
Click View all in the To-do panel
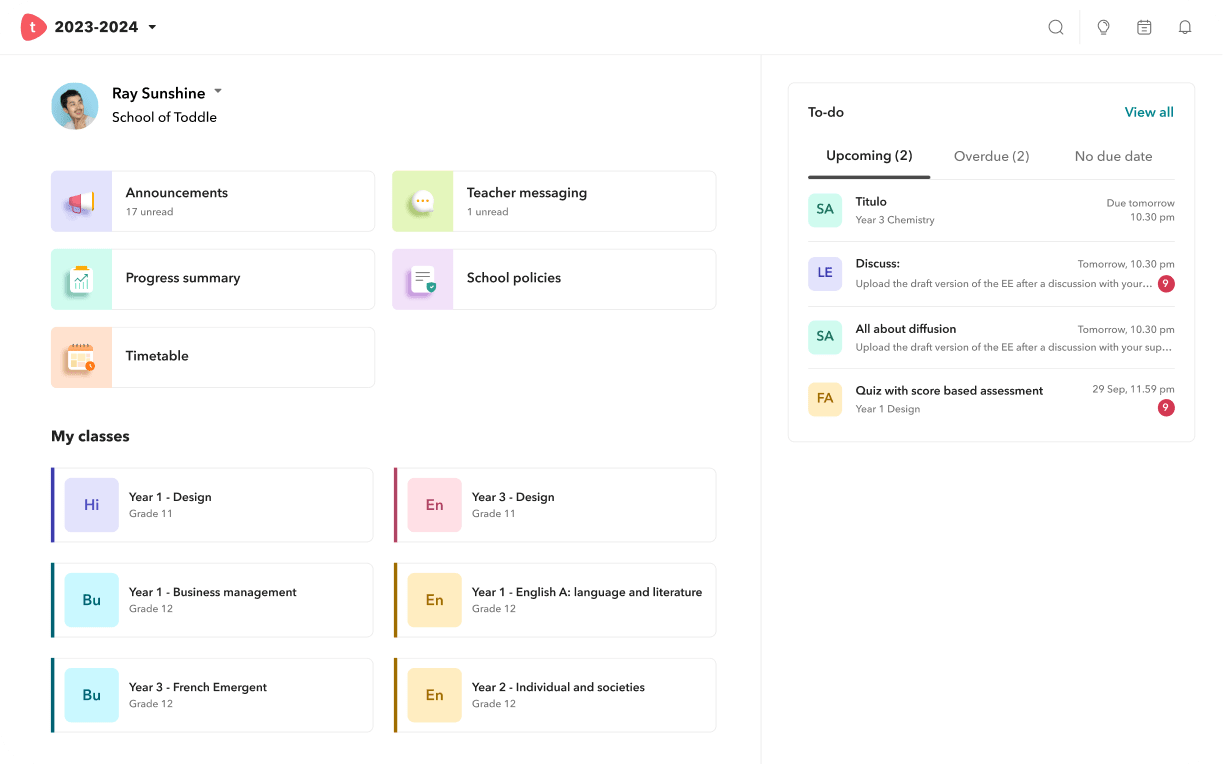[1148, 112]
